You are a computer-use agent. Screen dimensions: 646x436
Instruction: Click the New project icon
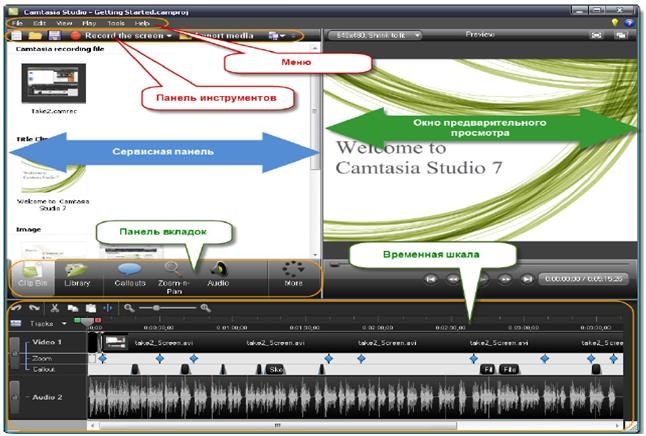tap(16, 35)
